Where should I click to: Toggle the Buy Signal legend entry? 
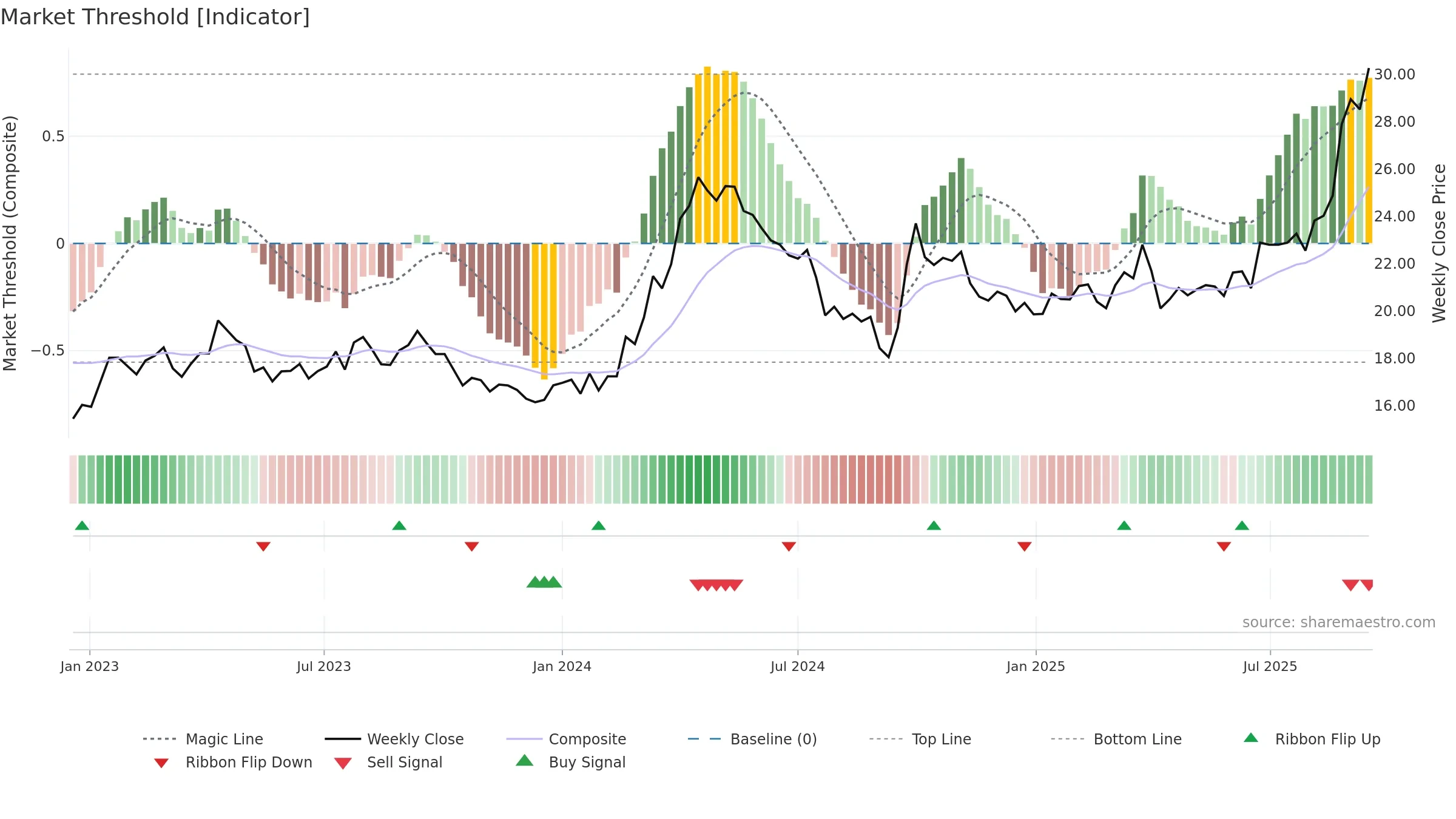click(570, 762)
